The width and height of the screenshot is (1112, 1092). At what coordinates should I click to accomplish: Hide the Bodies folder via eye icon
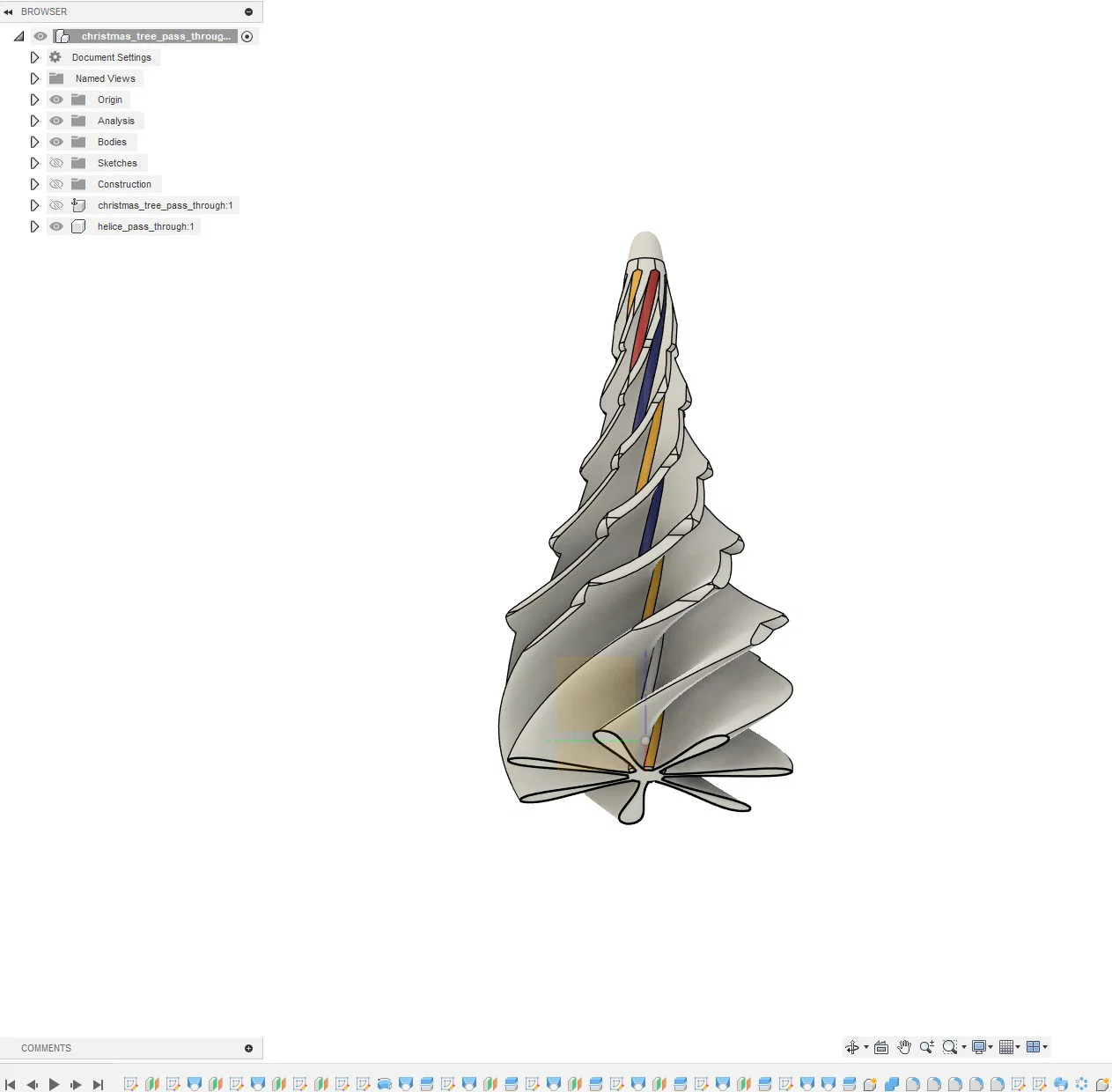(x=56, y=142)
